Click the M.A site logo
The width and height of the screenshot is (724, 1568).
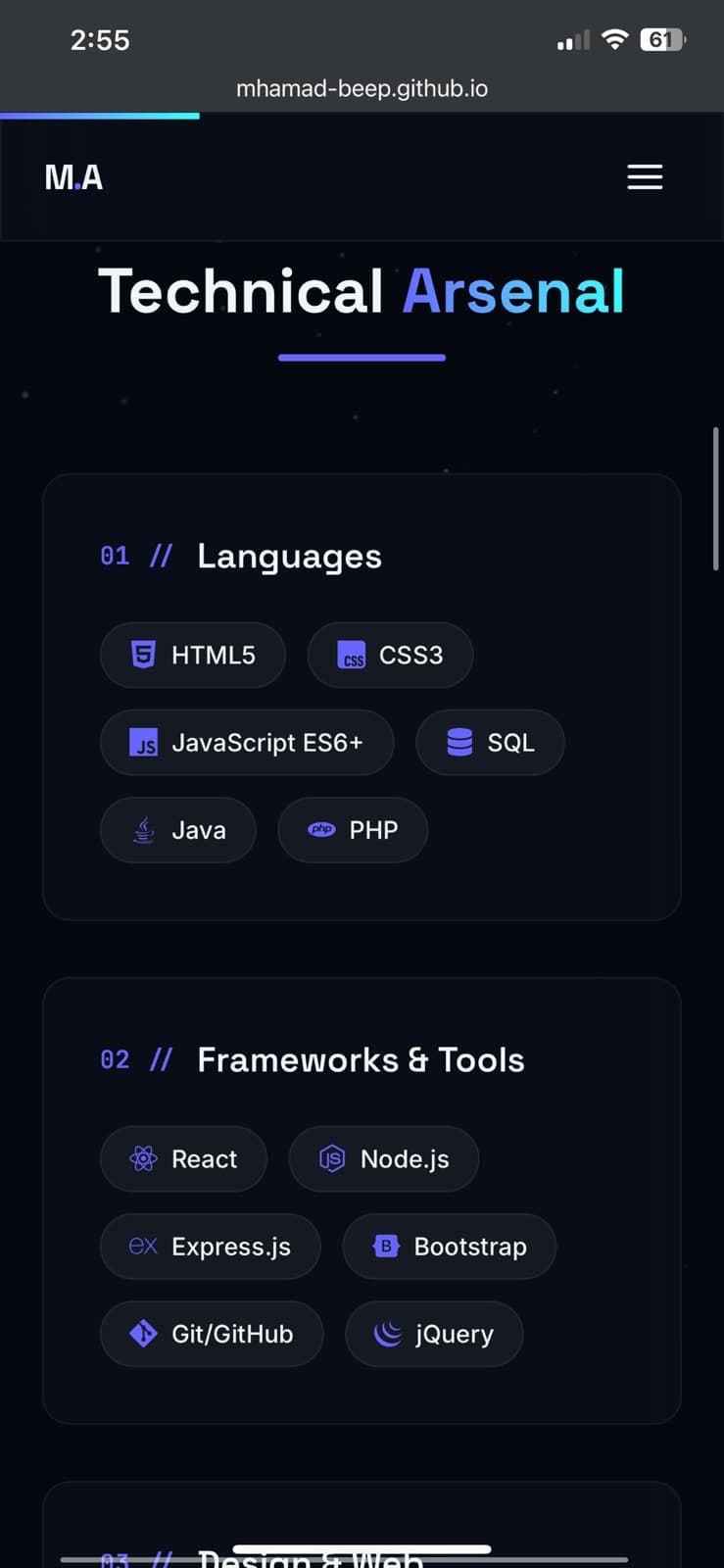73,177
